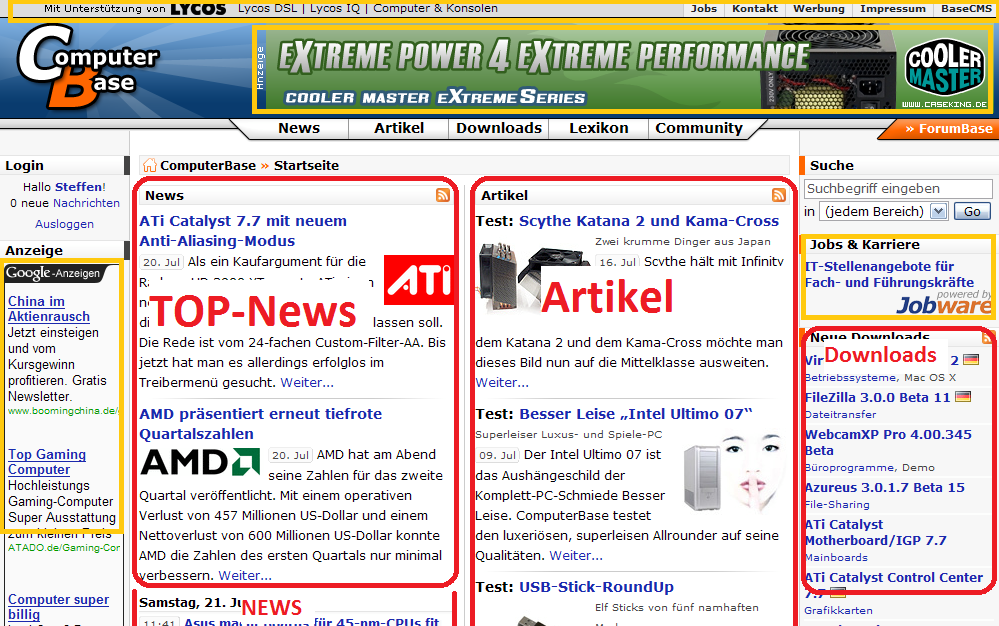
Task: Open the search area dropdown
Action: [883, 211]
